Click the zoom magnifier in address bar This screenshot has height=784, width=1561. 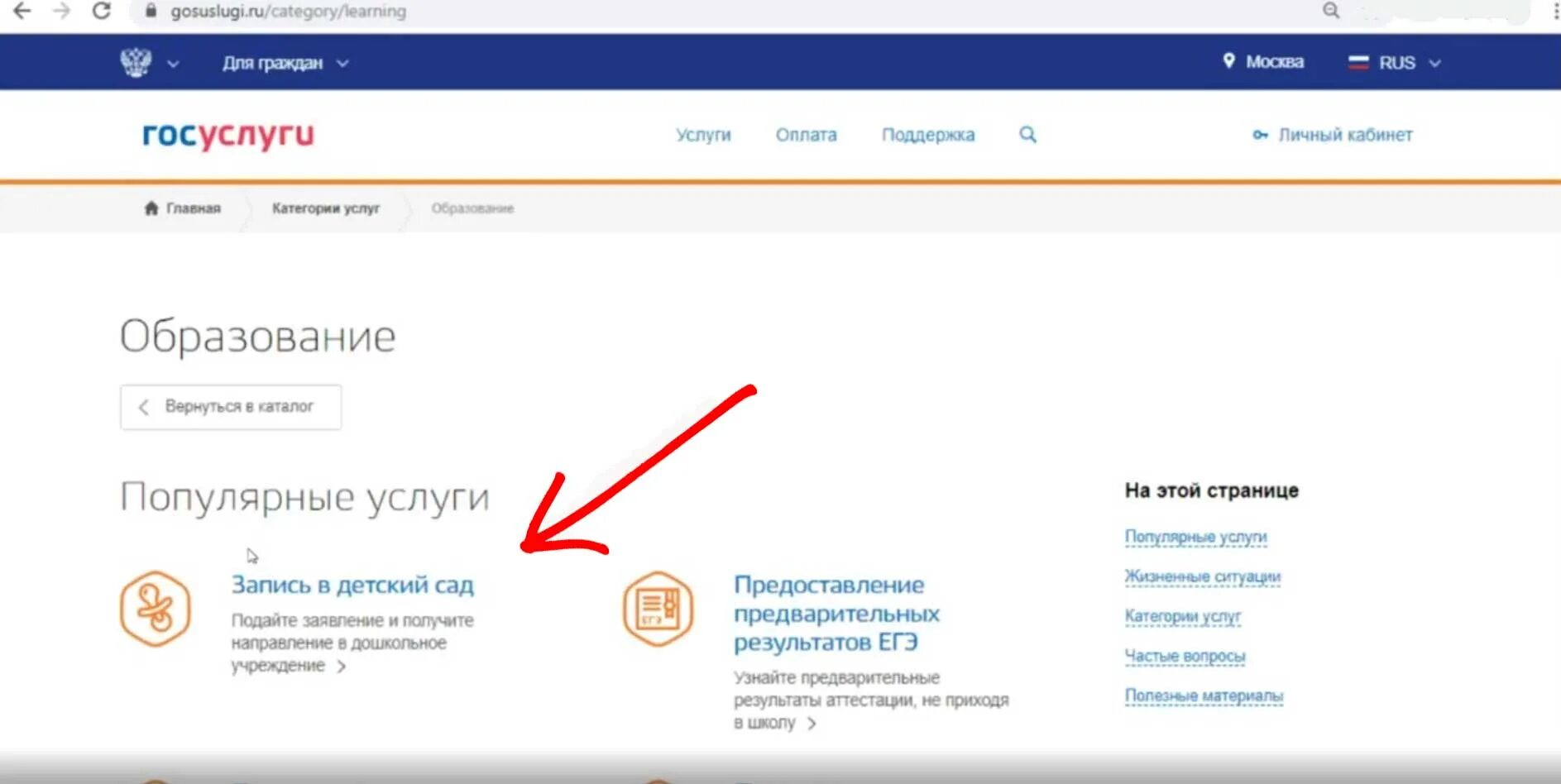tap(1330, 10)
